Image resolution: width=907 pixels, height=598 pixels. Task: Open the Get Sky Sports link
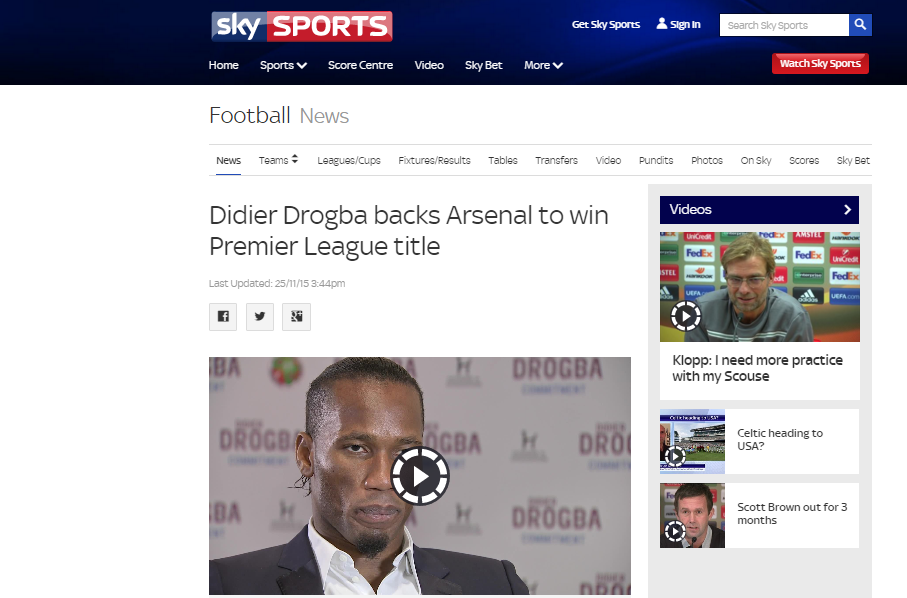tap(606, 24)
